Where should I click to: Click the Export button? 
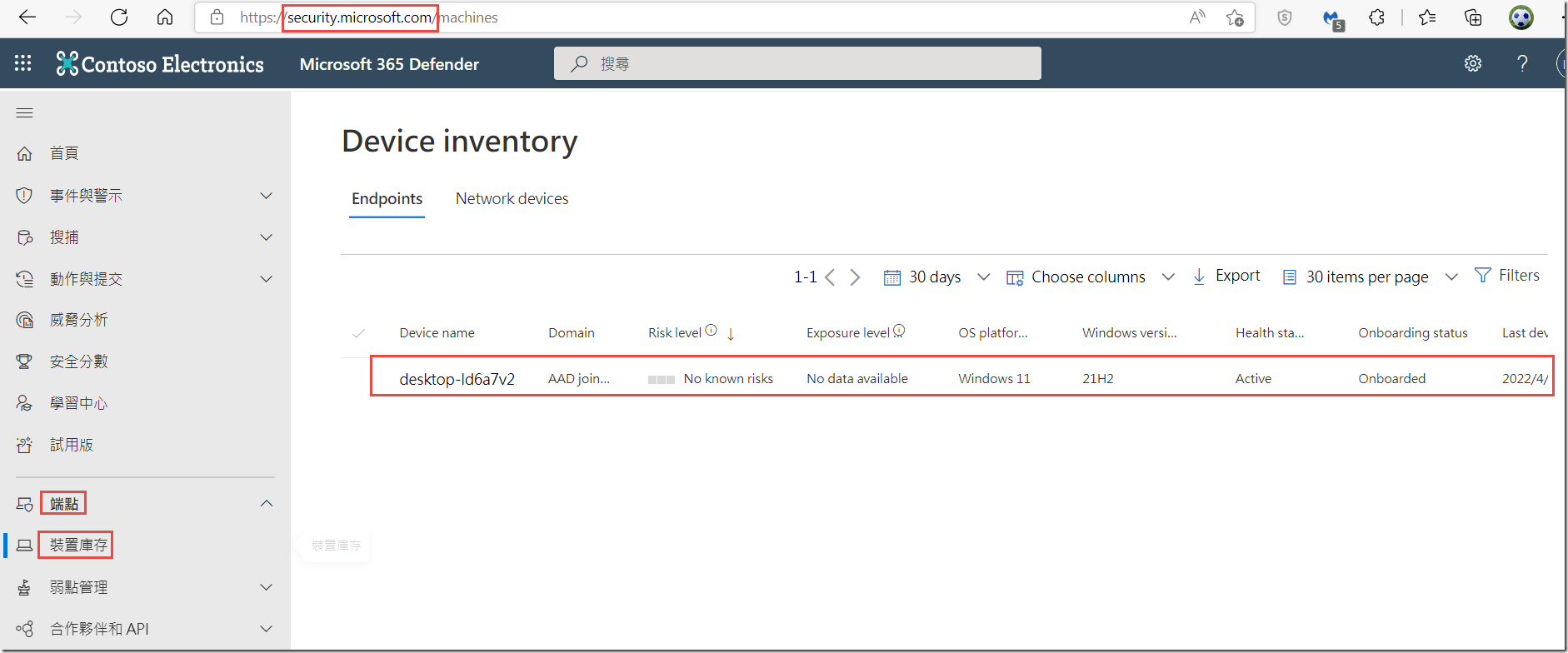point(1226,277)
